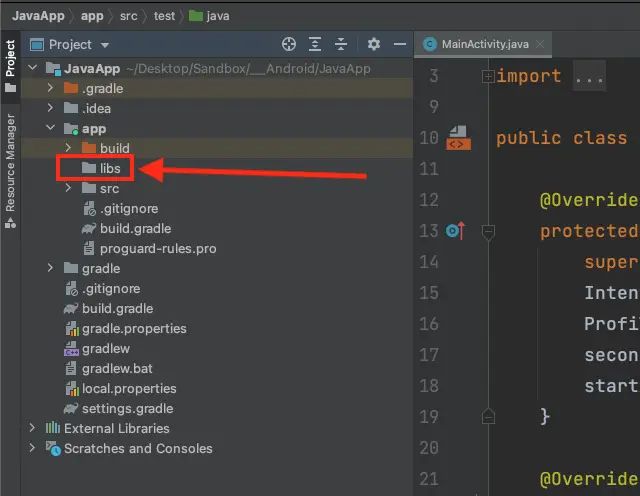Click the fold end marker at line 19
The height and width of the screenshot is (496, 640).
tap(488, 416)
